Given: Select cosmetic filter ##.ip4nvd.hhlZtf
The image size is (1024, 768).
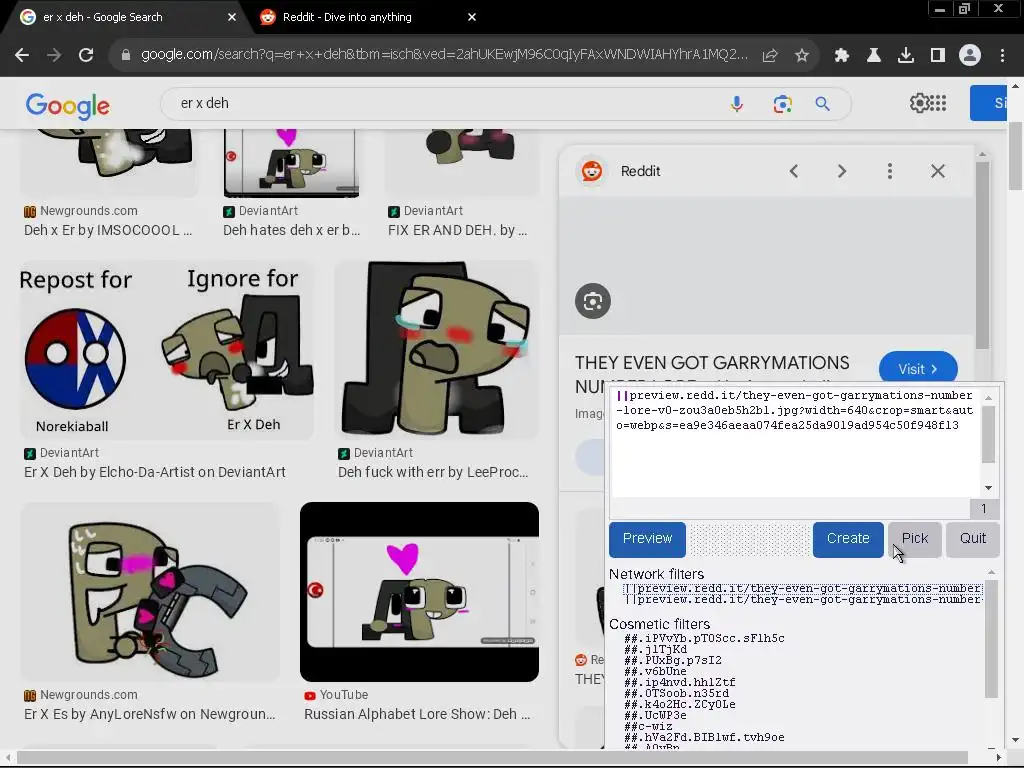Looking at the screenshot, I should pos(679,682).
